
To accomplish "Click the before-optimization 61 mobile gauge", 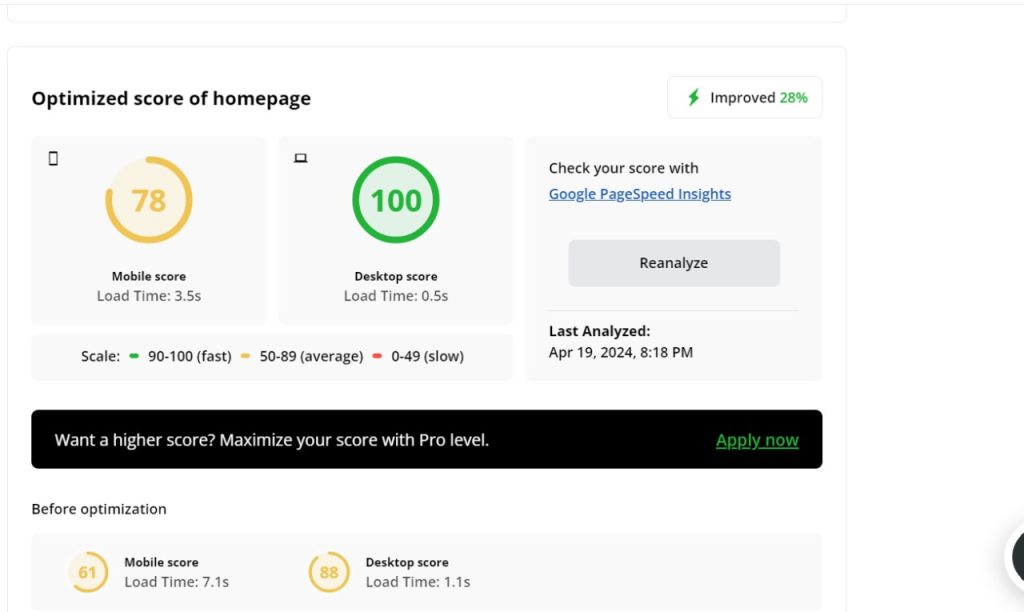I will (88, 572).
